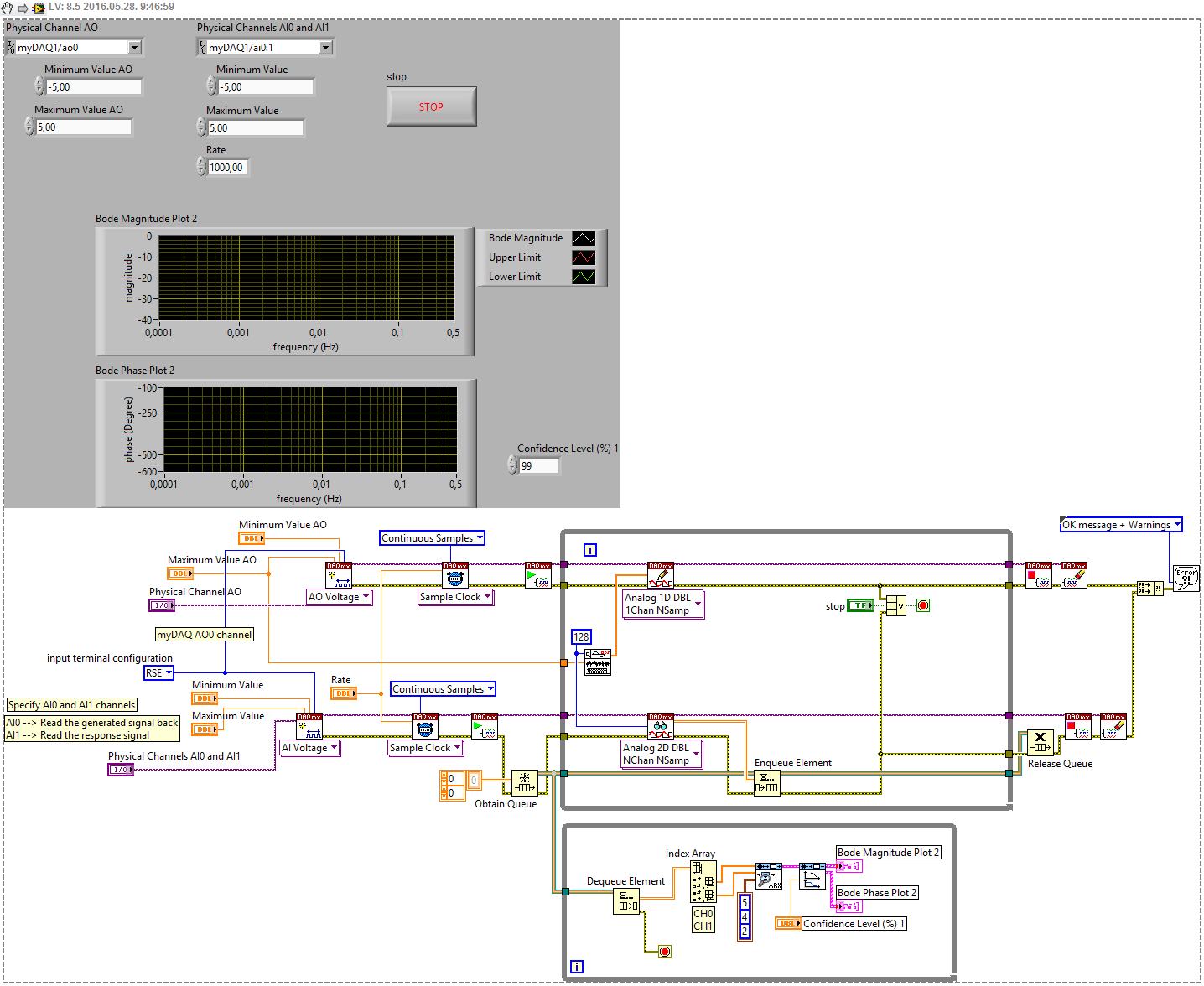Open the Physical Channel AO dropdown
The height and width of the screenshot is (986, 1204).
(x=134, y=48)
